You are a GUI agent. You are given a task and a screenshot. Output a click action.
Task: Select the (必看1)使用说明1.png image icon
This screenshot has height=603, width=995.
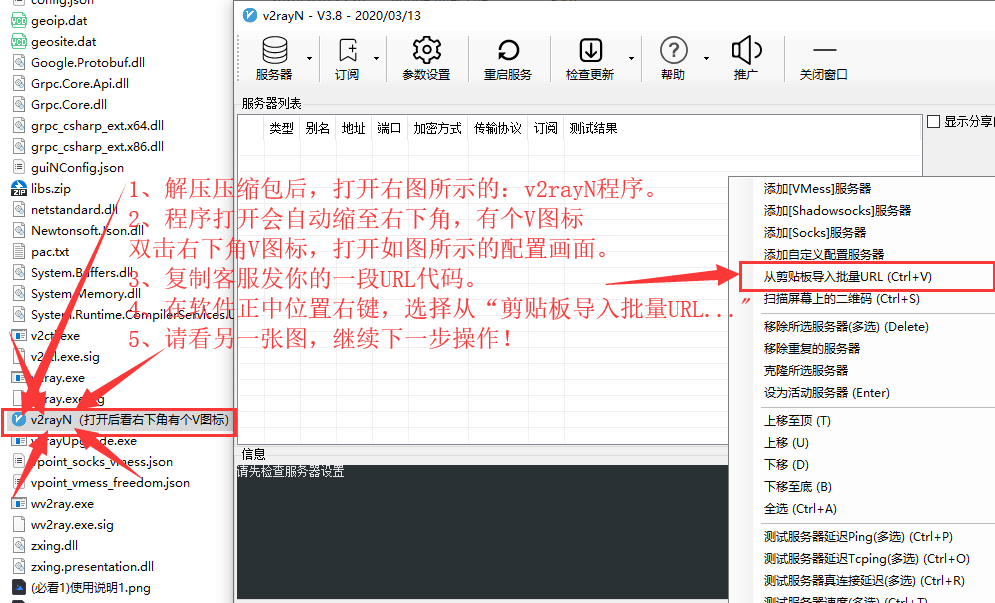point(18,587)
